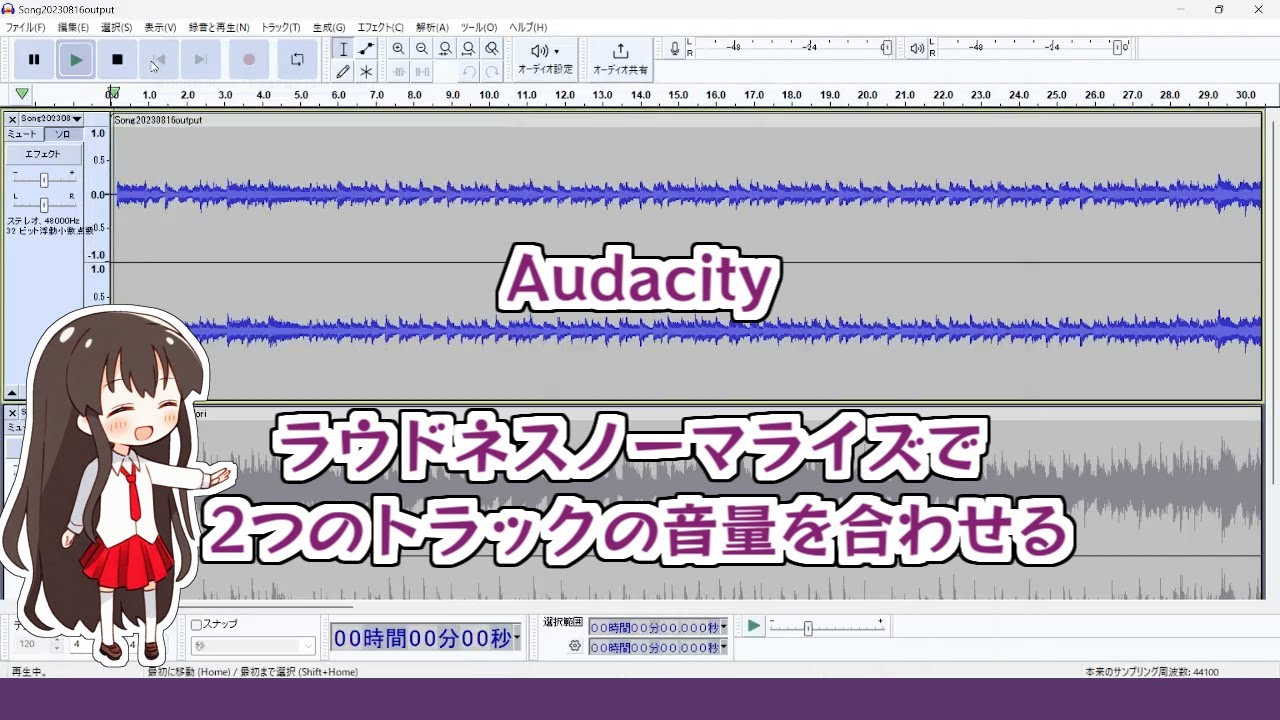Skip to end of the project
Viewport: 1280px width, 720px height.
click(200, 59)
